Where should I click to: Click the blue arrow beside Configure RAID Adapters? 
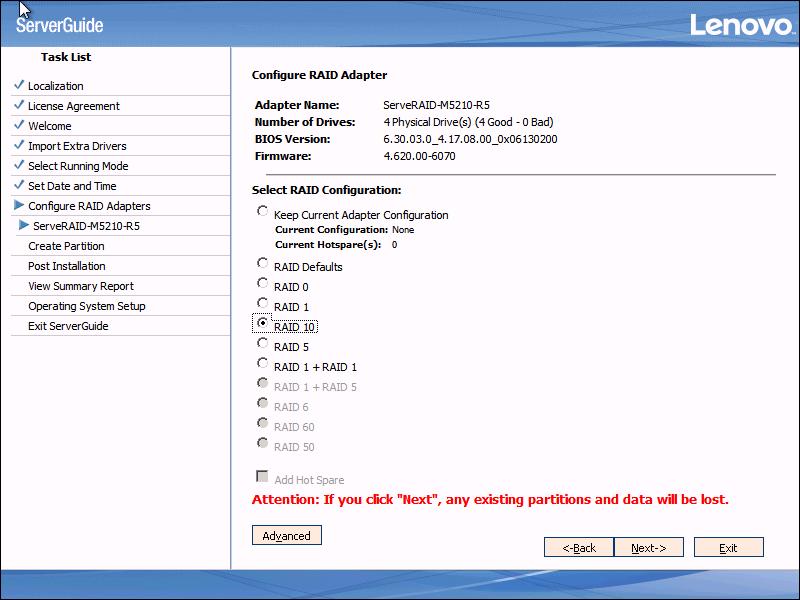click(18, 205)
